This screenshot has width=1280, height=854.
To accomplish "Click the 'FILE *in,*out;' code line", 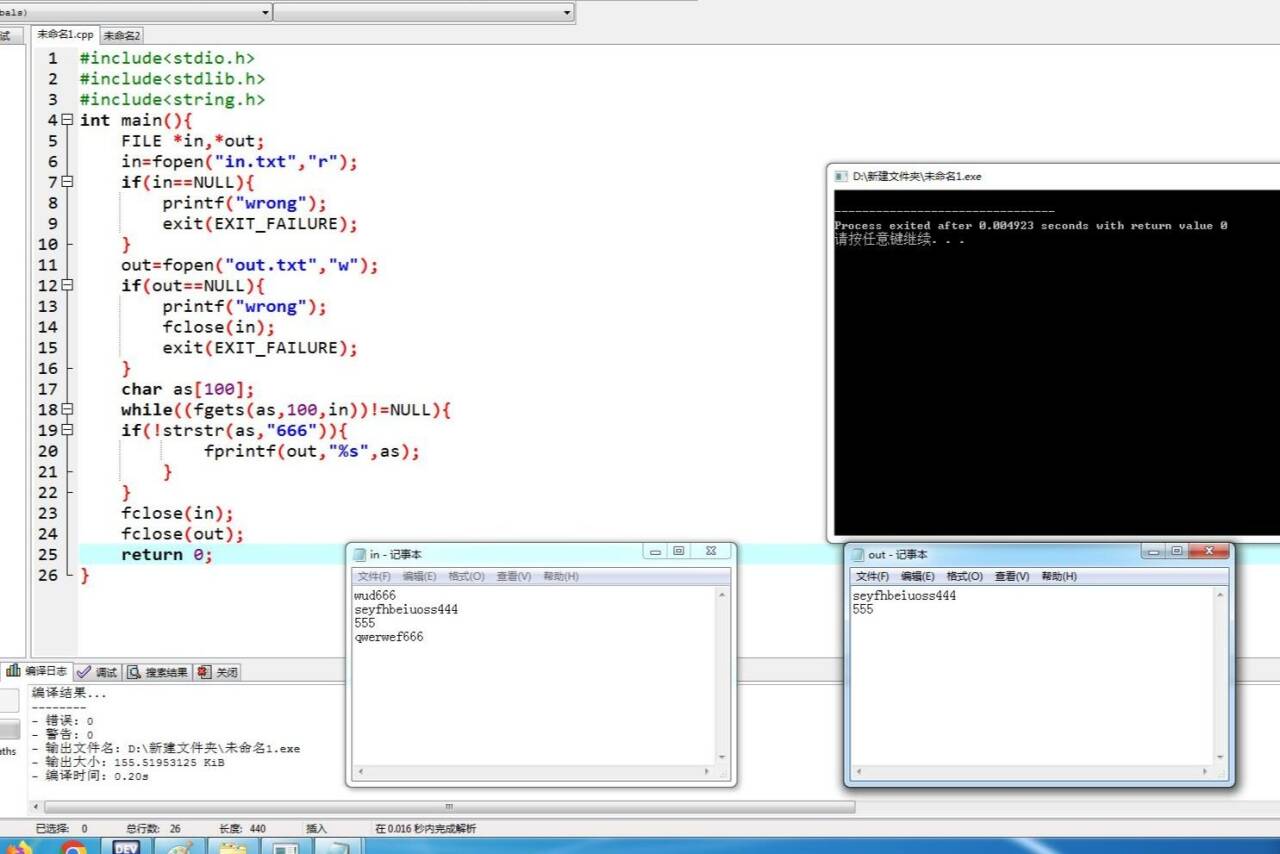I will click(192, 141).
